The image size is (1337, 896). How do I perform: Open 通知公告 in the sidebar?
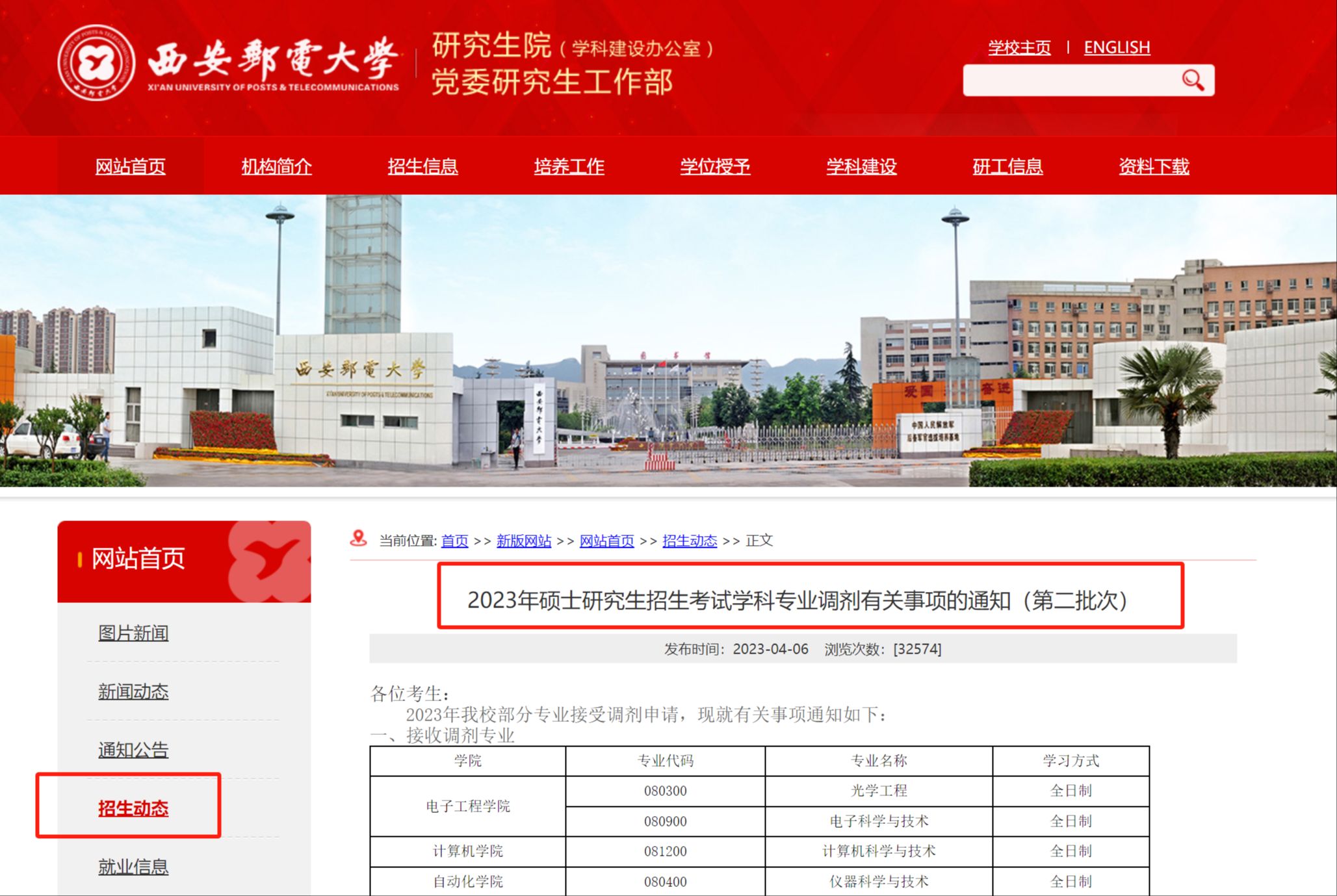click(x=133, y=750)
